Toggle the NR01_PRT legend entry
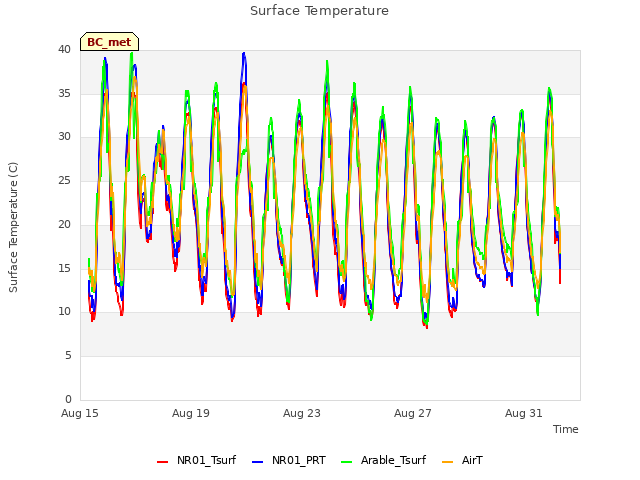 click(x=289, y=460)
